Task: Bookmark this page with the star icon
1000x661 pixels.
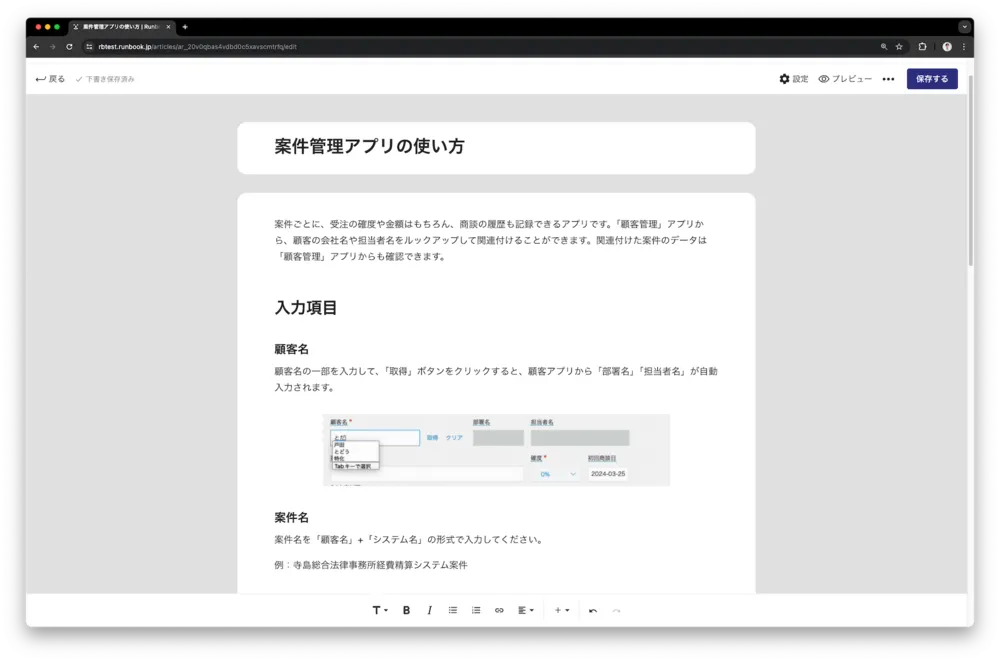Action: (899, 47)
